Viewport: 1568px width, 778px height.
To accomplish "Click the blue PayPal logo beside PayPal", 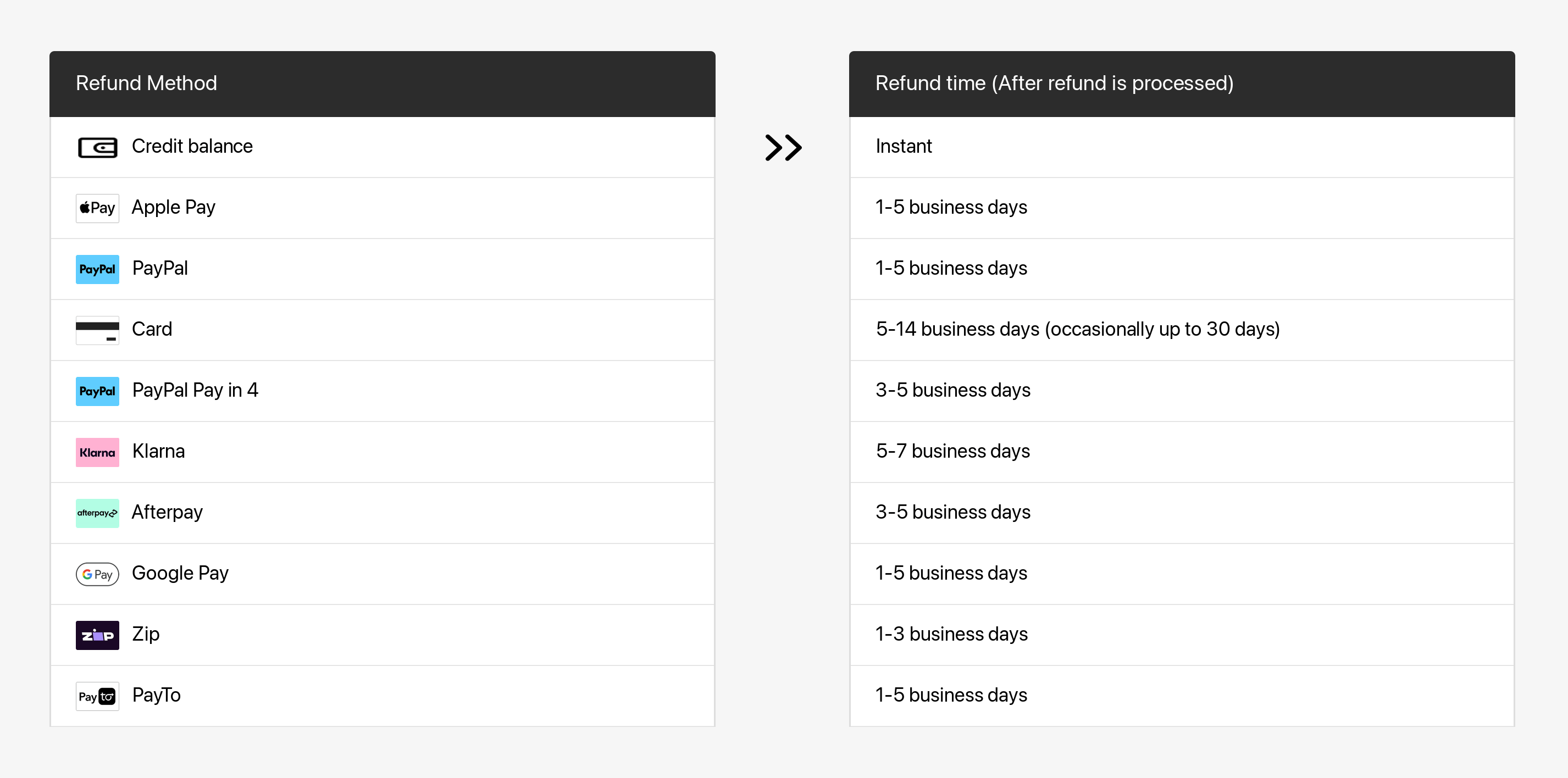I will (97, 269).
